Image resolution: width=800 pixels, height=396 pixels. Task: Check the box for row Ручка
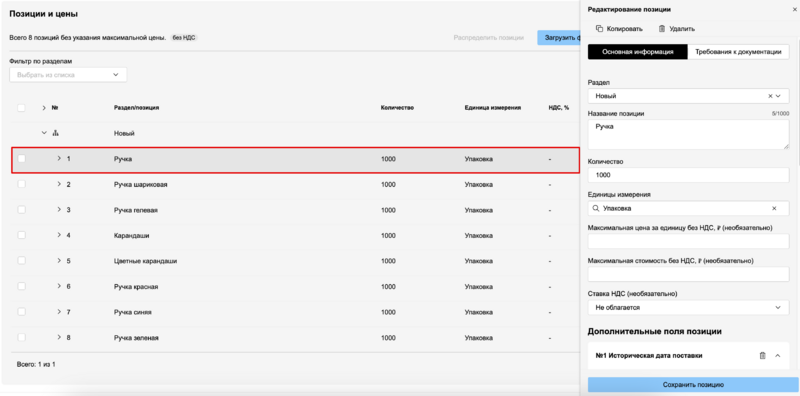point(21,159)
